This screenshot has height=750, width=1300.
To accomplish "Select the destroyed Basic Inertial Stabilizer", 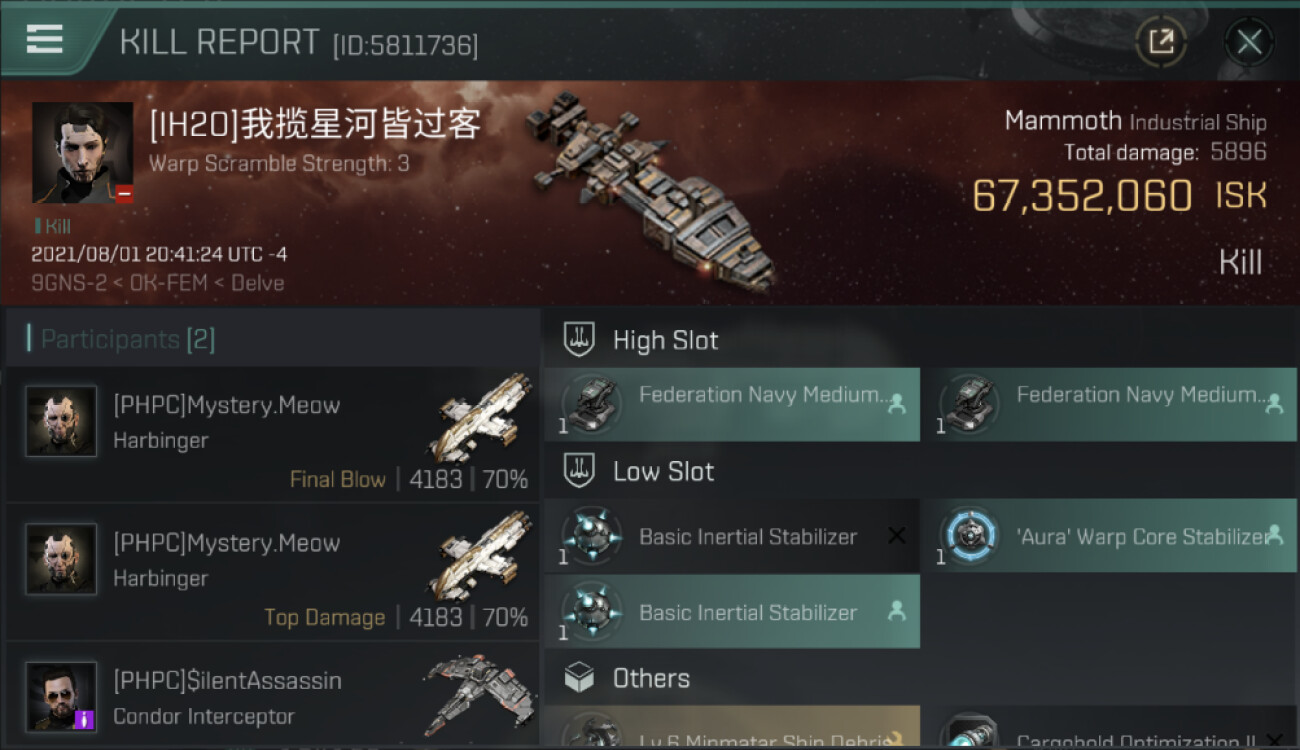I will point(732,536).
